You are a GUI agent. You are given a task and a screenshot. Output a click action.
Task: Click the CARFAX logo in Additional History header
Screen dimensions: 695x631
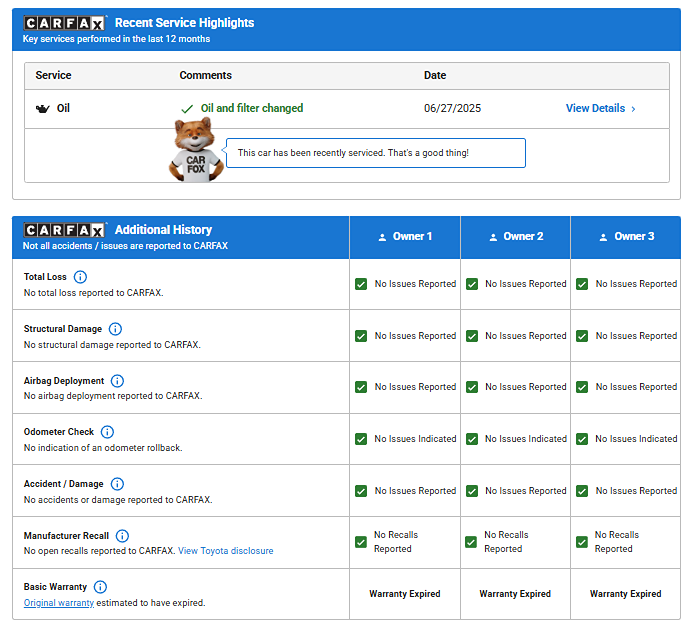click(65, 230)
